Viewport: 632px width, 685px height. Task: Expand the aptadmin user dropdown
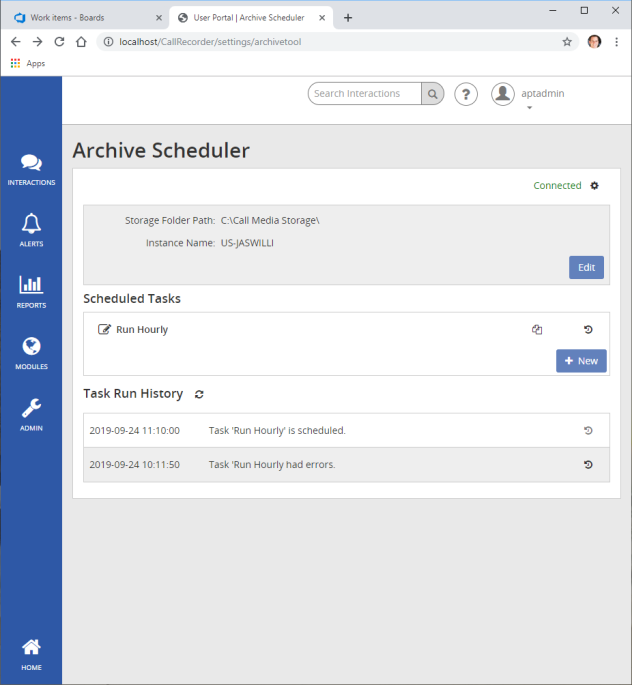pyautogui.click(x=529, y=107)
